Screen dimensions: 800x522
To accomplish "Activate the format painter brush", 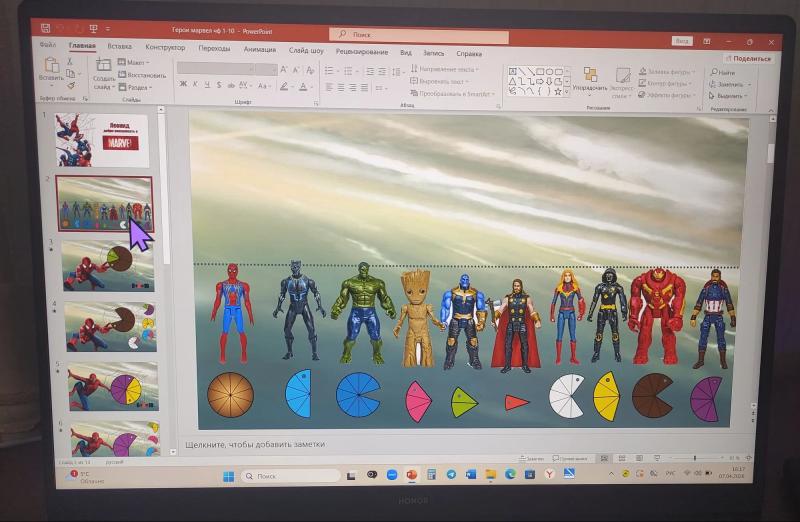I will click(x=71, y=86).
